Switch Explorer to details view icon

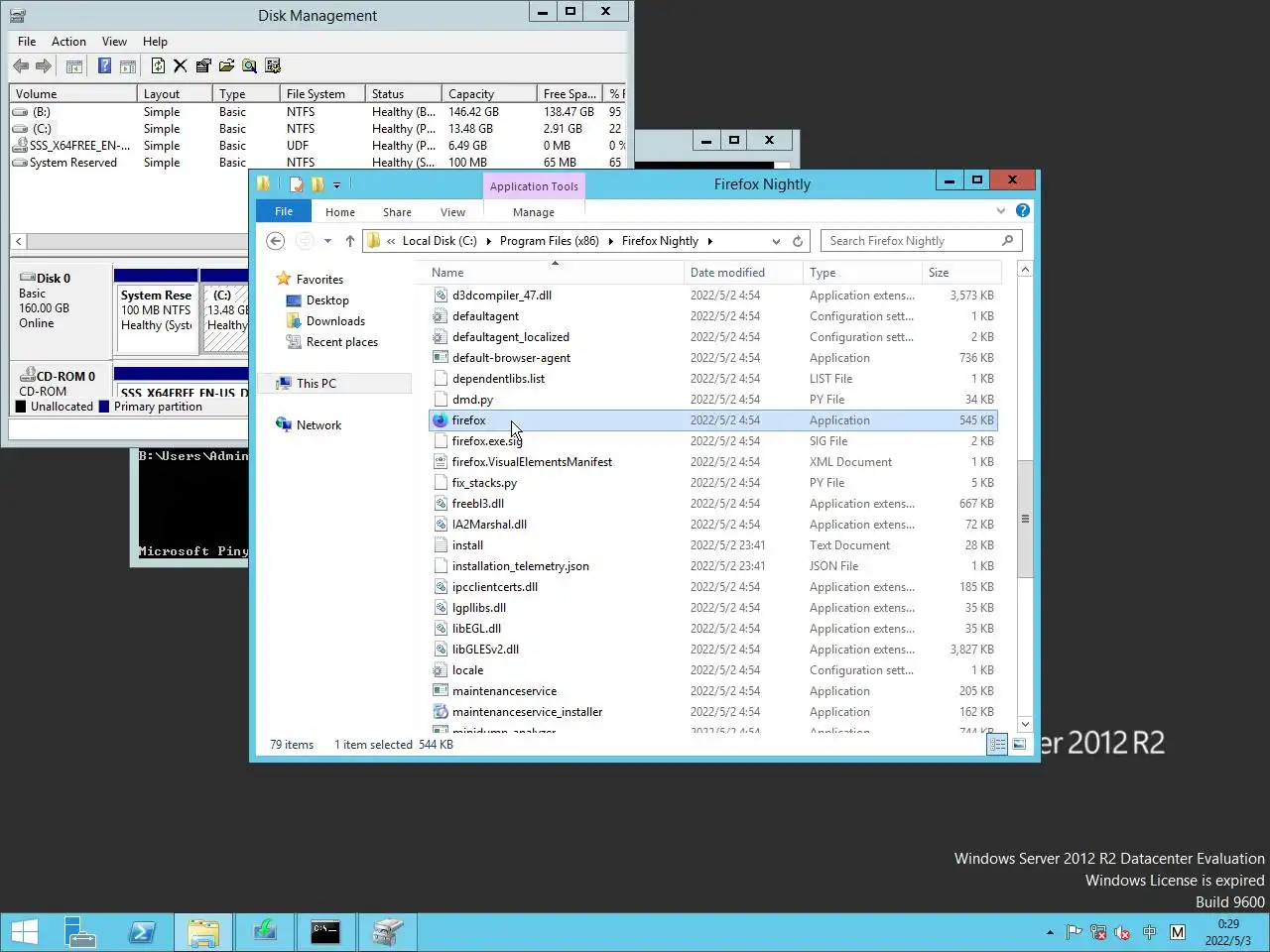pos(997,745)
